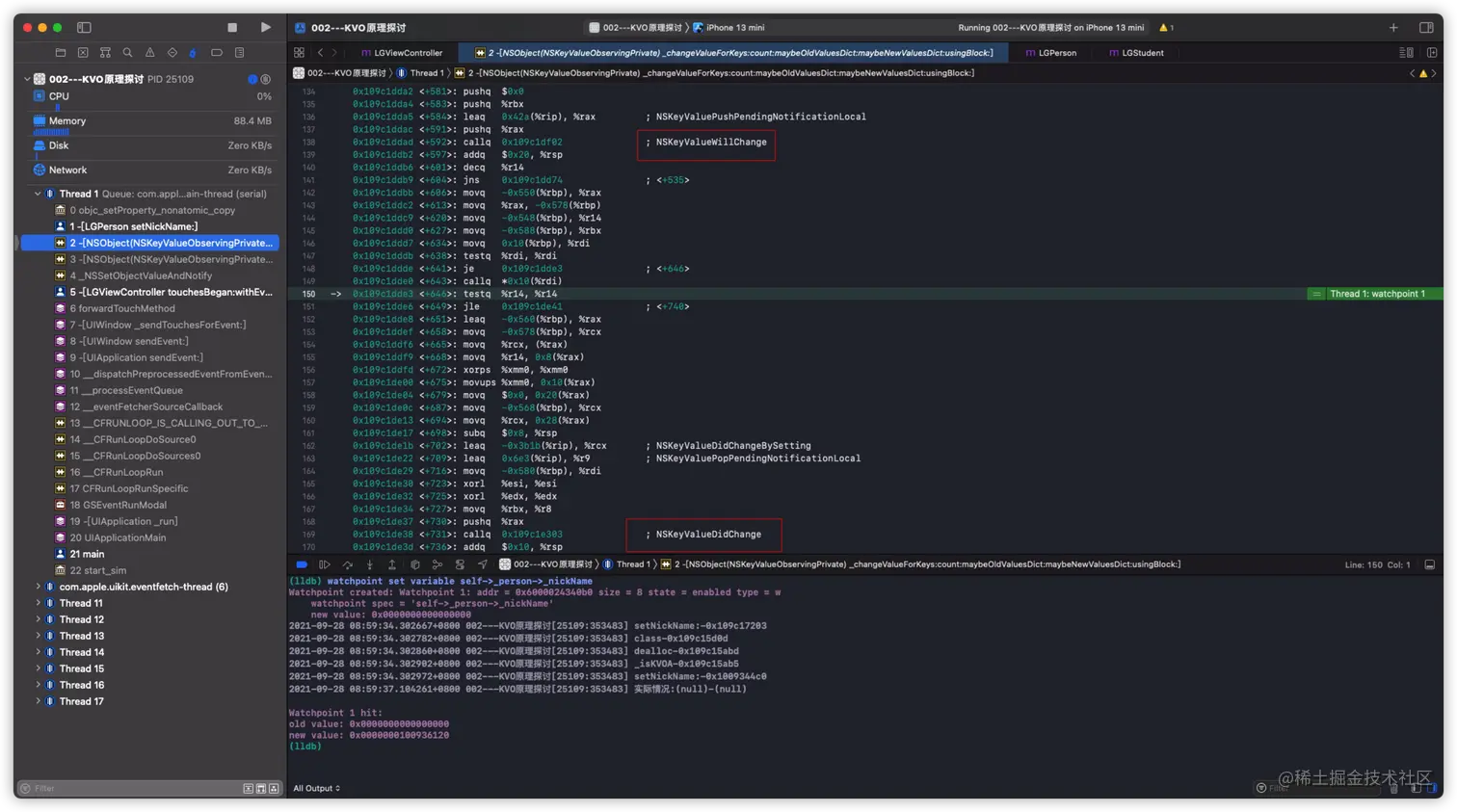This screenshot has height=812, width=1457.
Task: Click the yellow warning count indicator
Action: (x=1166, y=28)
